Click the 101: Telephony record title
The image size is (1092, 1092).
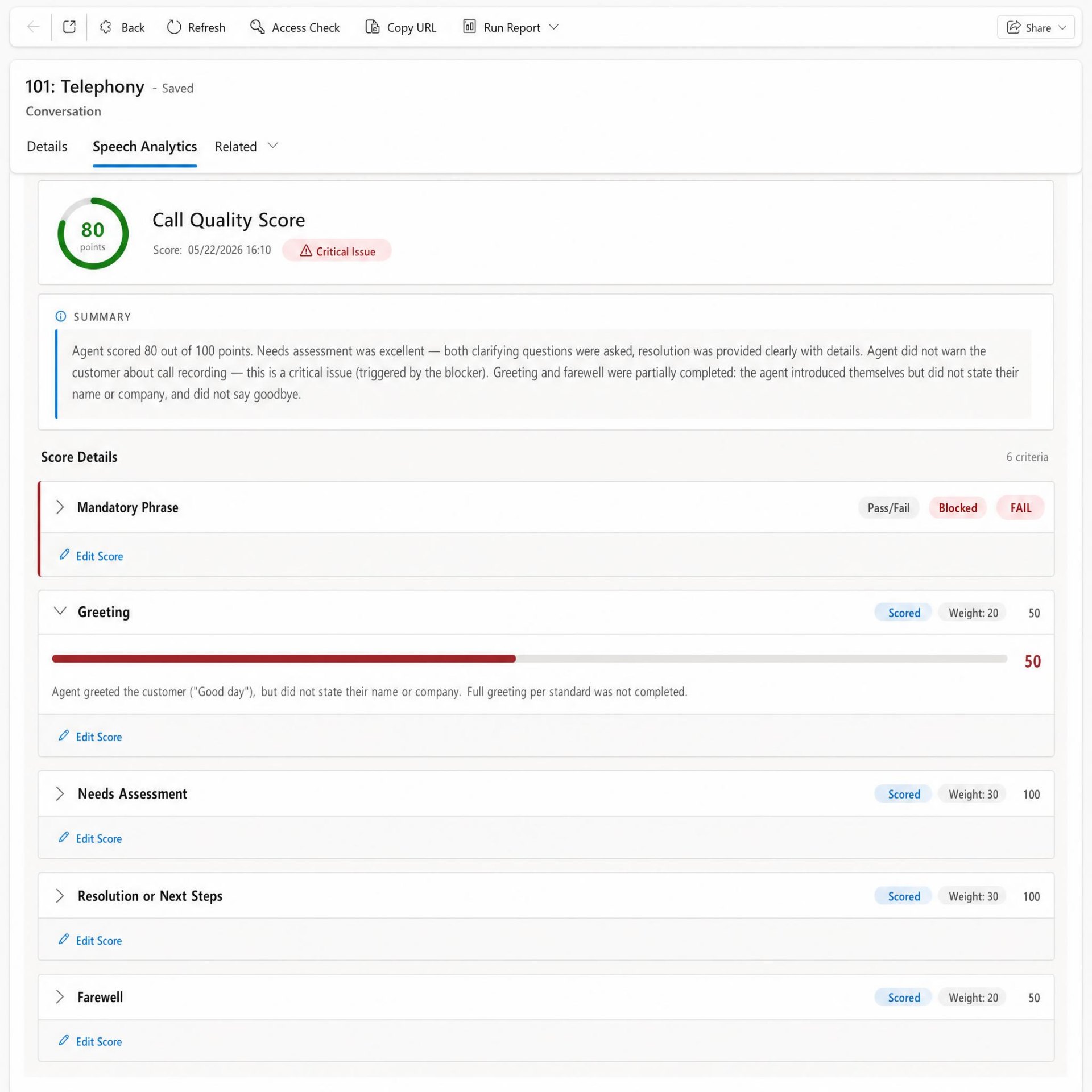(x=85, y=86)
